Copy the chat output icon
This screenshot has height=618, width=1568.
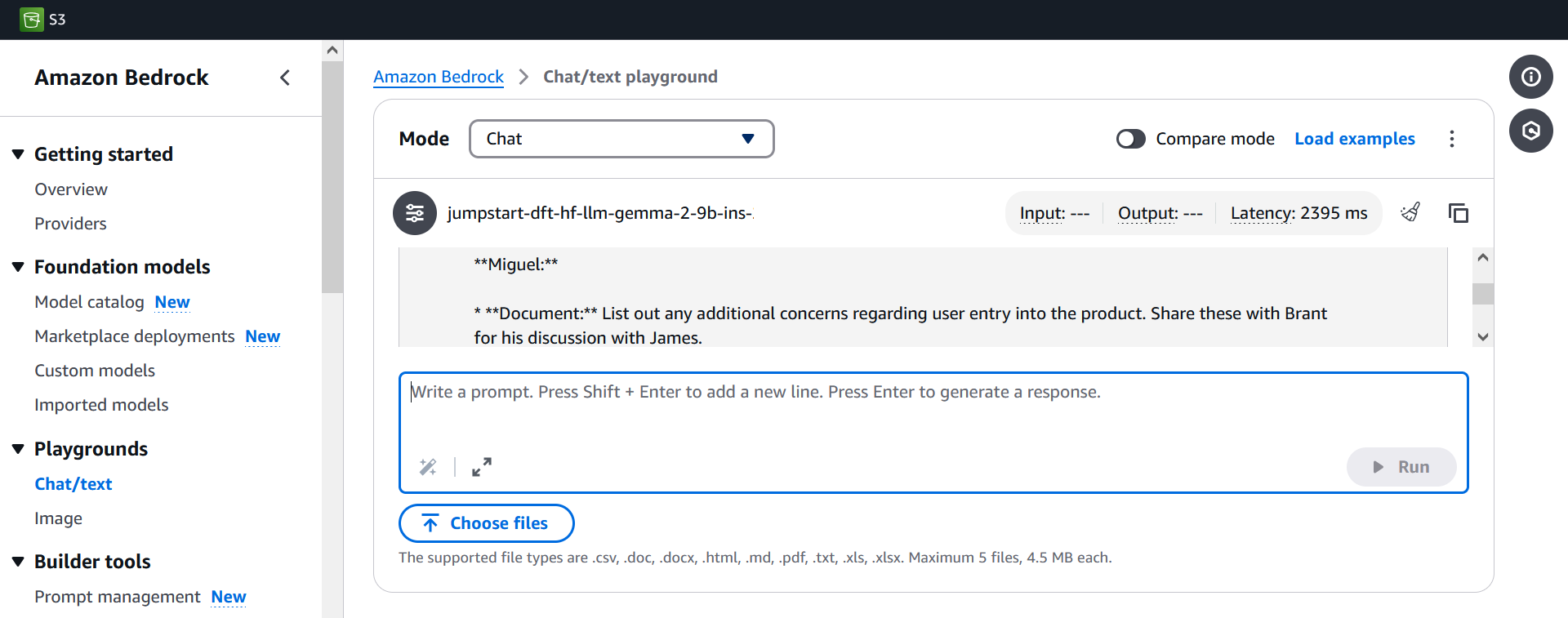click(x=1458, y=213)
